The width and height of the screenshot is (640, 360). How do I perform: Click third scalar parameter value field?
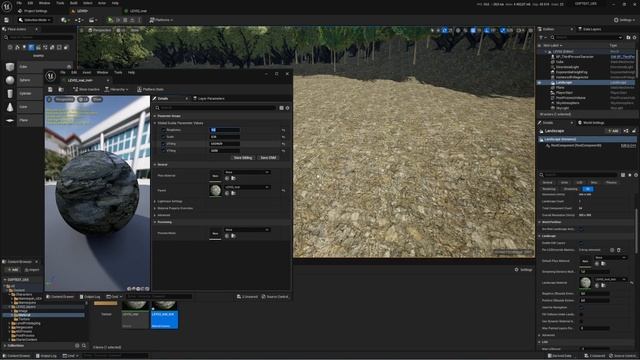coord(225,144)
